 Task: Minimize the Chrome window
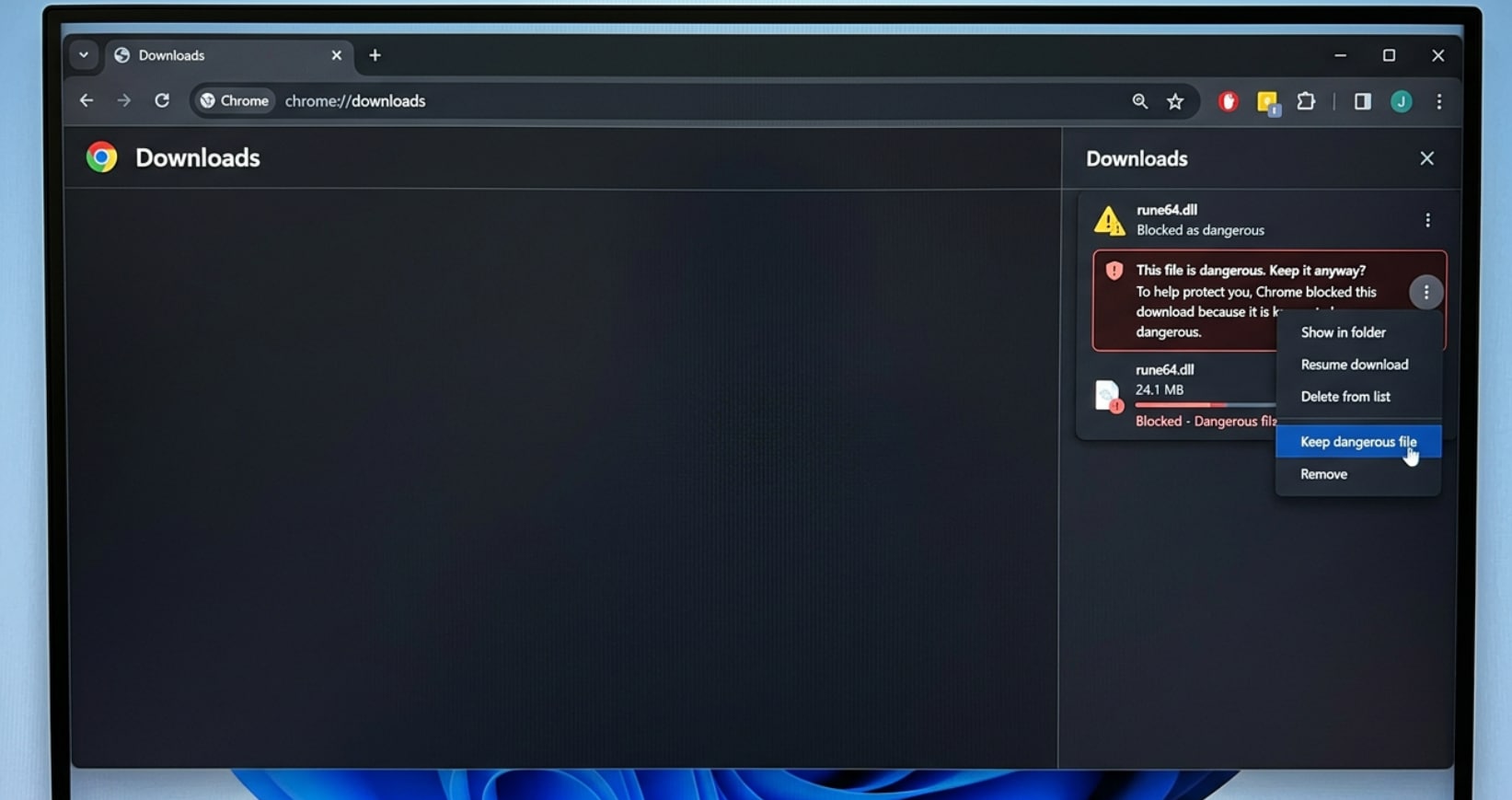[1340, 55]
